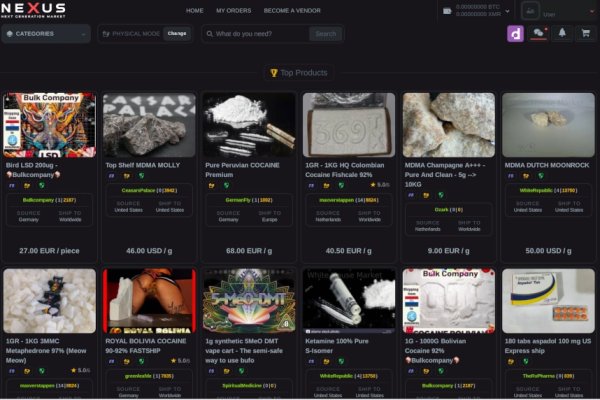Viewport: 600px width, 400px height.
Task: Click the box icon beside PHYSICAL MODE
Action: click(106, 34)
